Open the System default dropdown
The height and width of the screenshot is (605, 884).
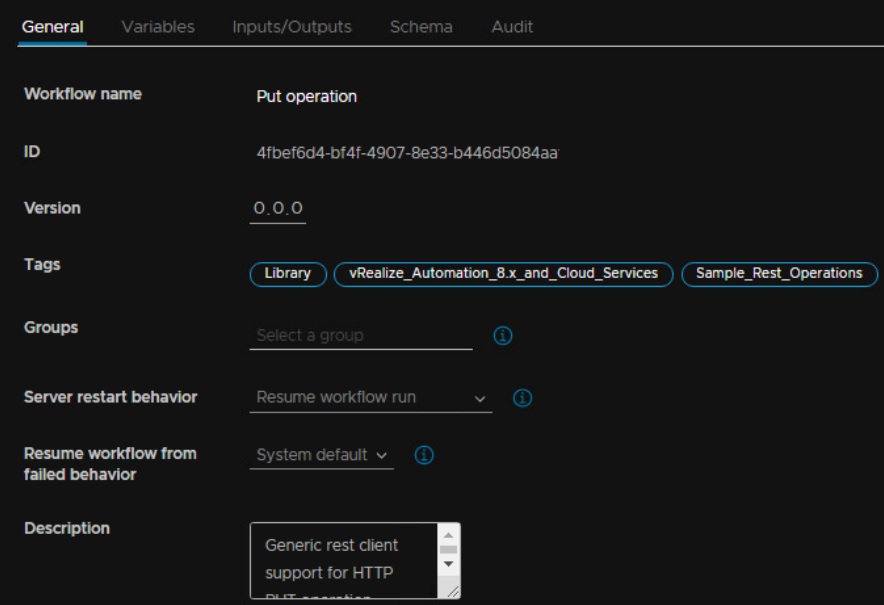322,455
